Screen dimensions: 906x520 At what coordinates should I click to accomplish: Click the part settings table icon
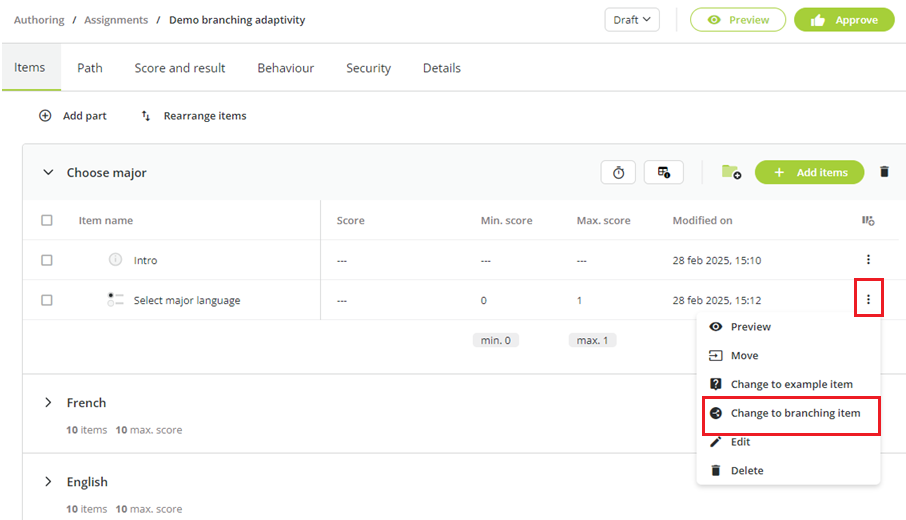tap(664, 172)
